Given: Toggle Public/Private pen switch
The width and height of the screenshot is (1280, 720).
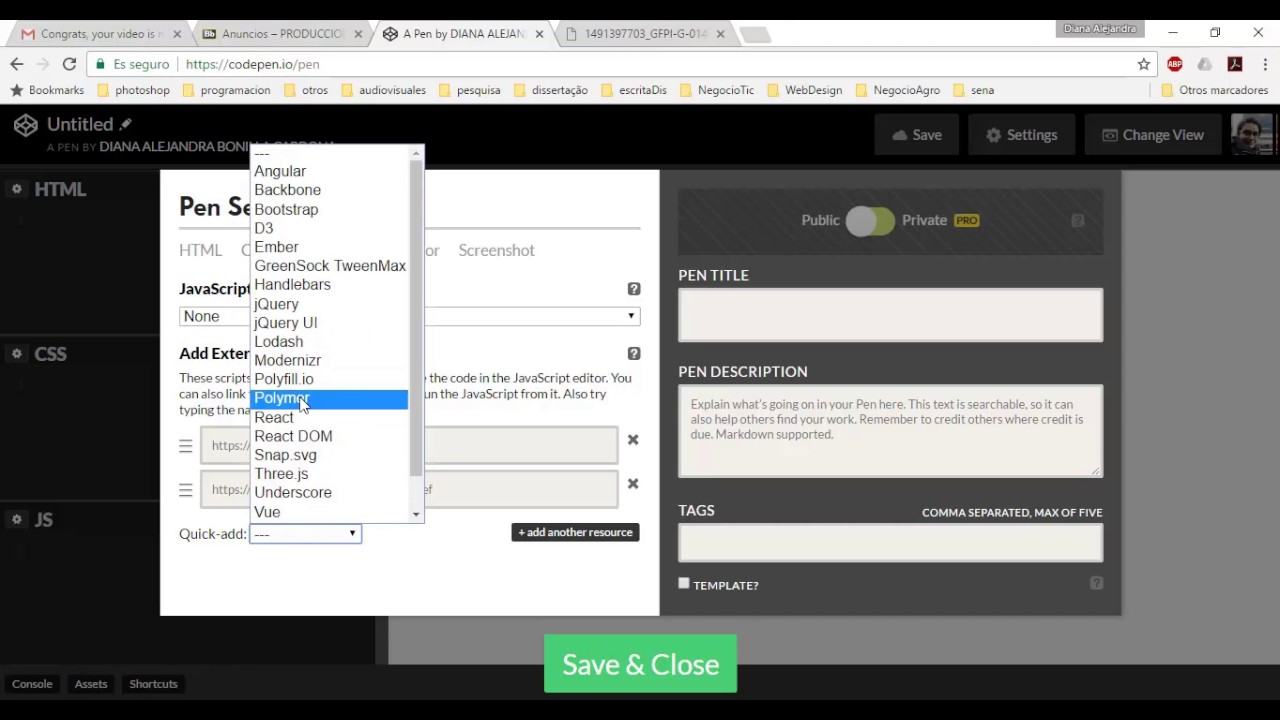Looking at the screenshot, I should [x=869, y=221].
